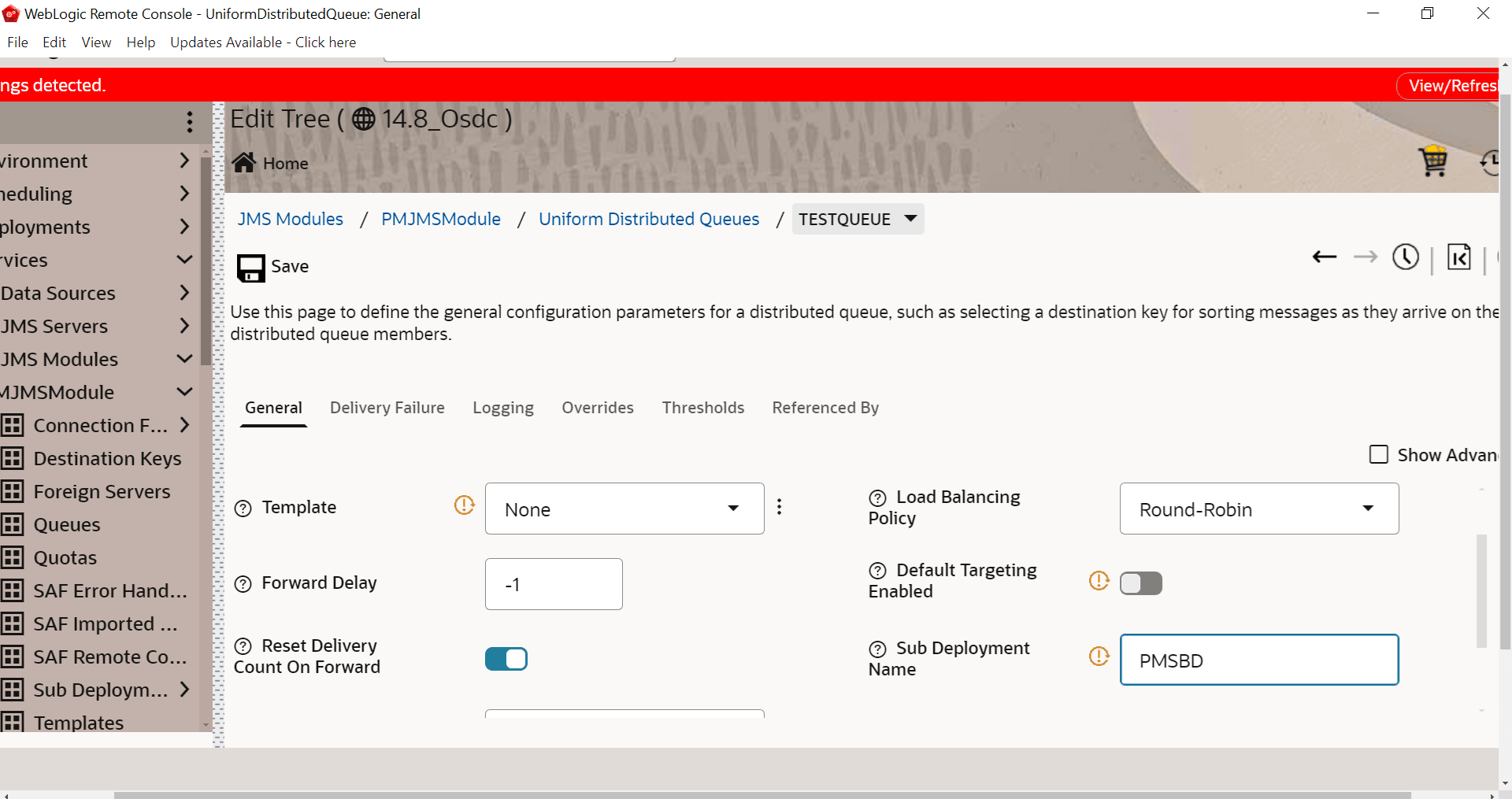Viewport: 1512px width, 799px height.
Task: Click the grid icon beside Foreign Servers
Action: 12,491
